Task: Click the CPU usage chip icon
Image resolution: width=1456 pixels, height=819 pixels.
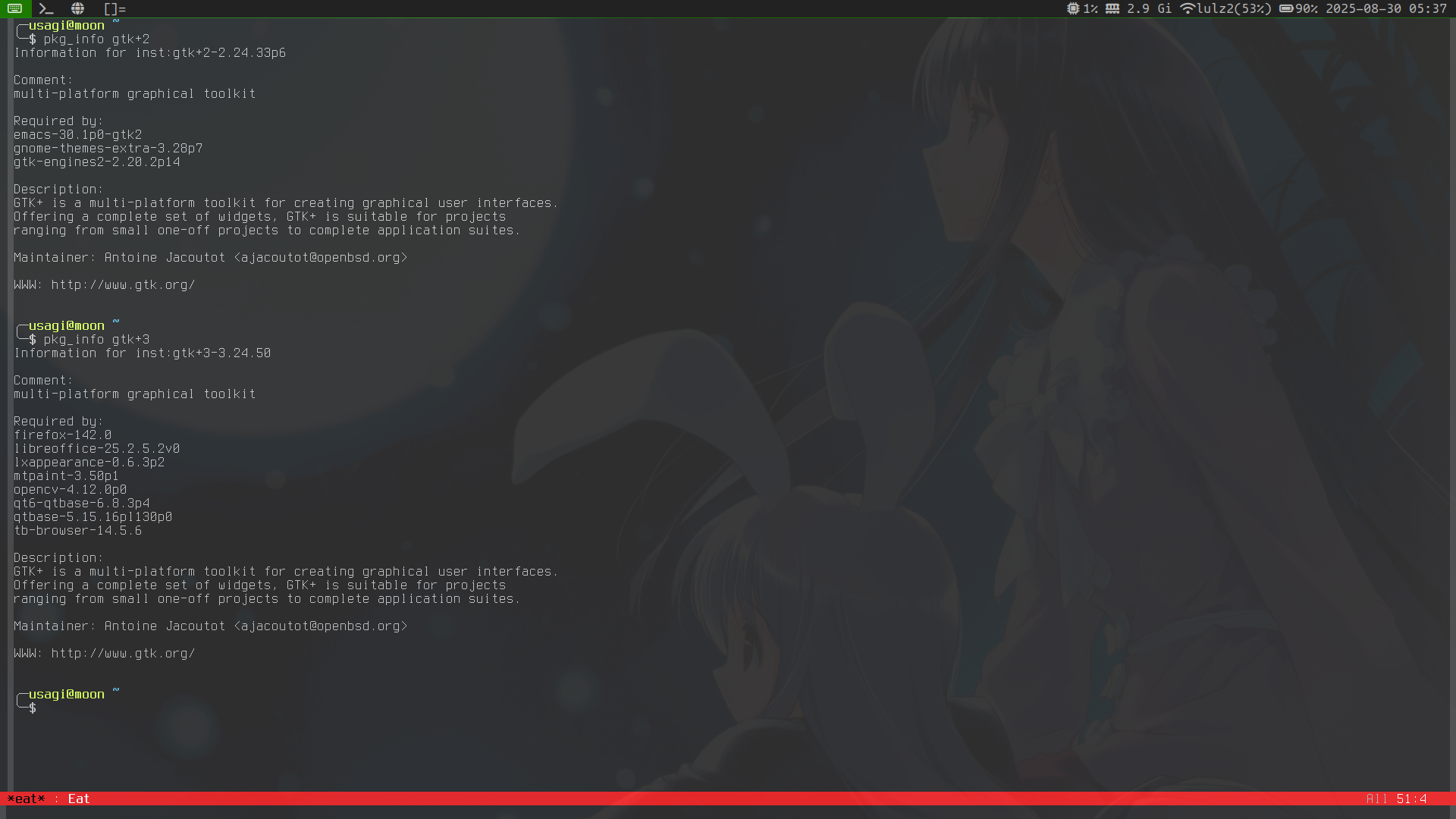Action: (1073, 8)
